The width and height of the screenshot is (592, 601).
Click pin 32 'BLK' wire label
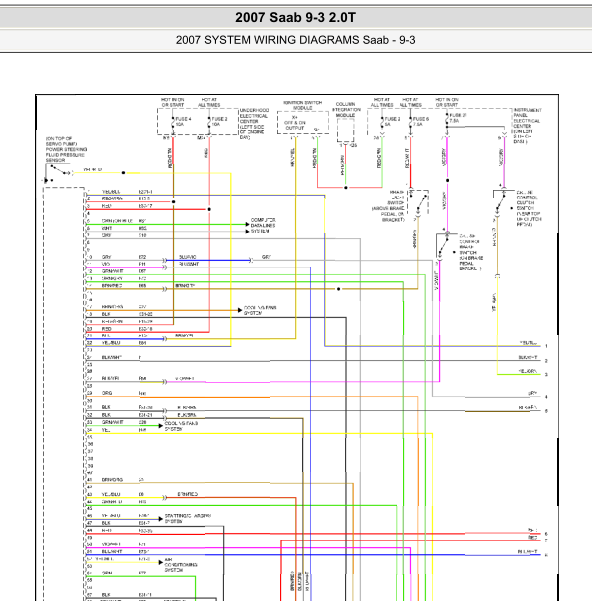106,415
